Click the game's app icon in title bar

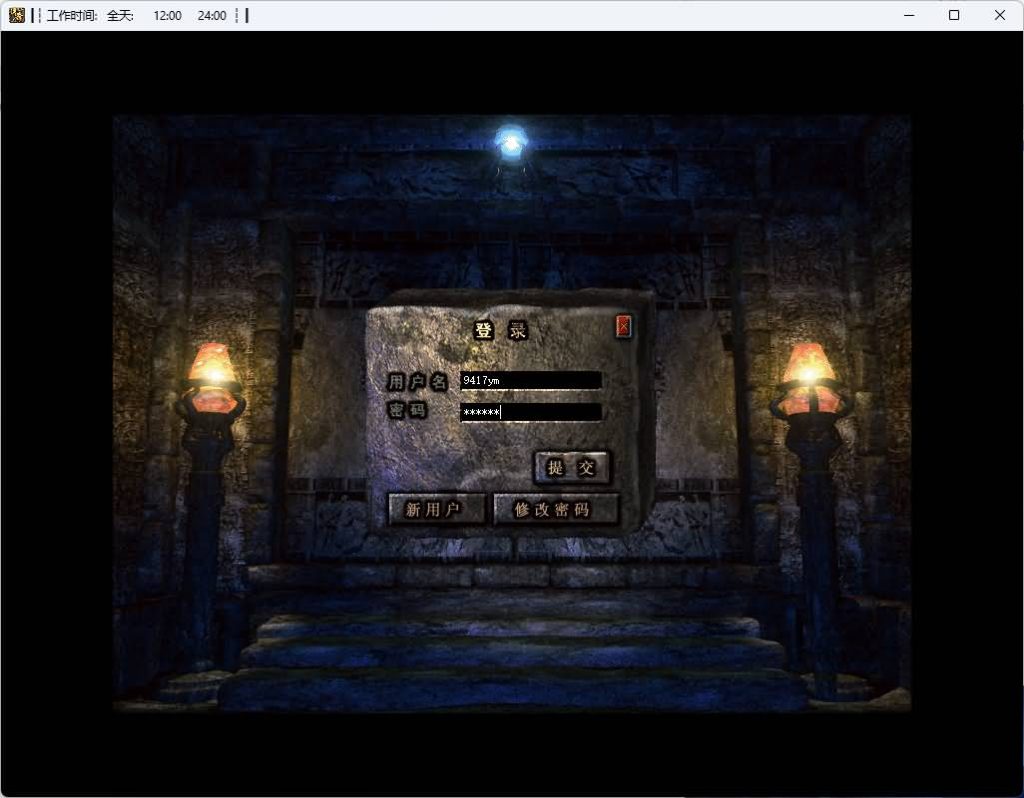pyautogui.click(x=17, y=15)
